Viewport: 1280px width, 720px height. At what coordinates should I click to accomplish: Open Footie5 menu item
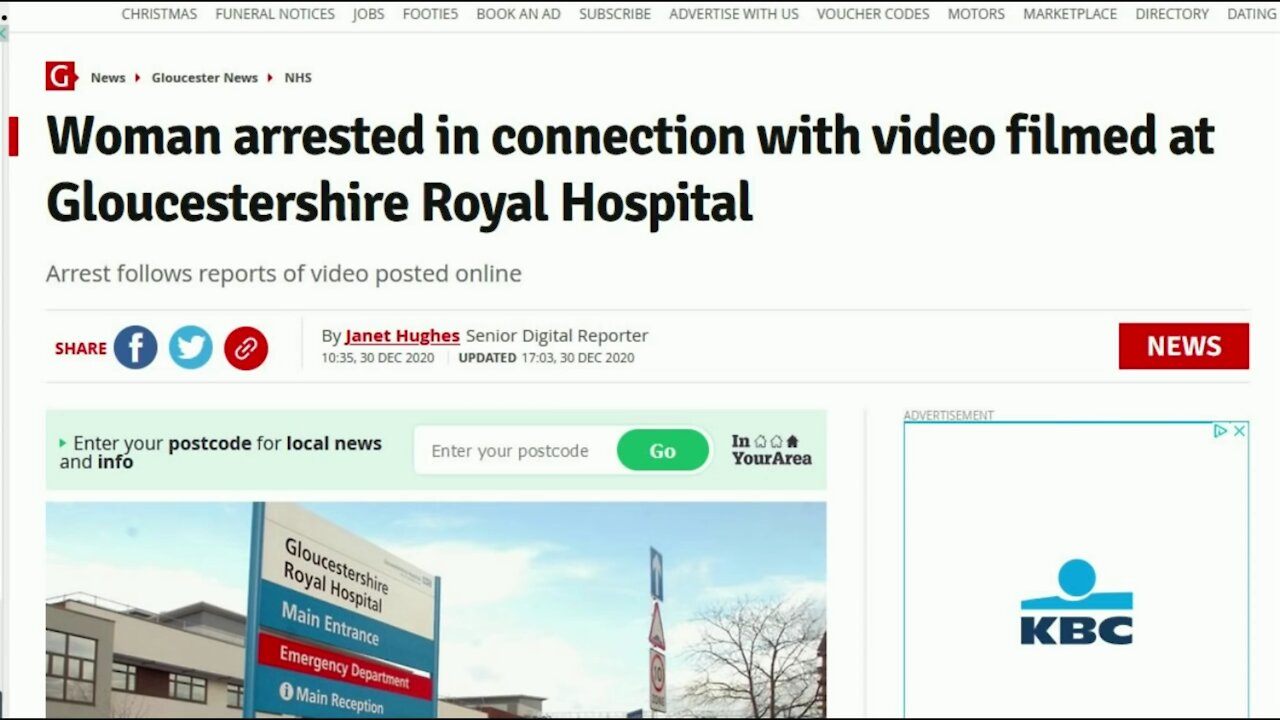430,14
